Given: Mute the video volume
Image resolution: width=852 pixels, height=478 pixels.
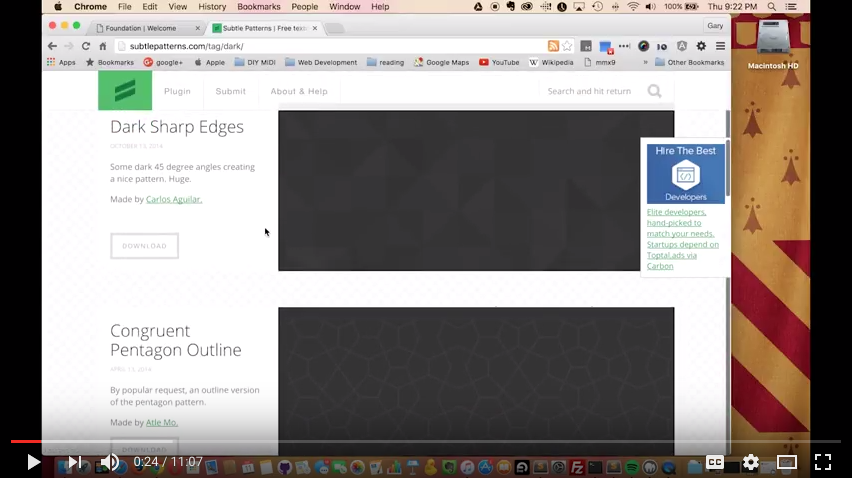Looking at the screenshot, I should pos(110,462).
